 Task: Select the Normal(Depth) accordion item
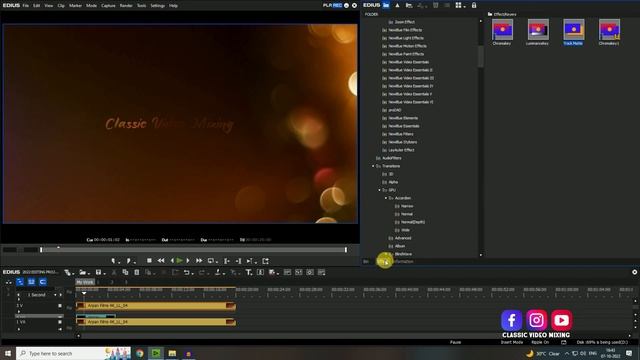point(413,222)
